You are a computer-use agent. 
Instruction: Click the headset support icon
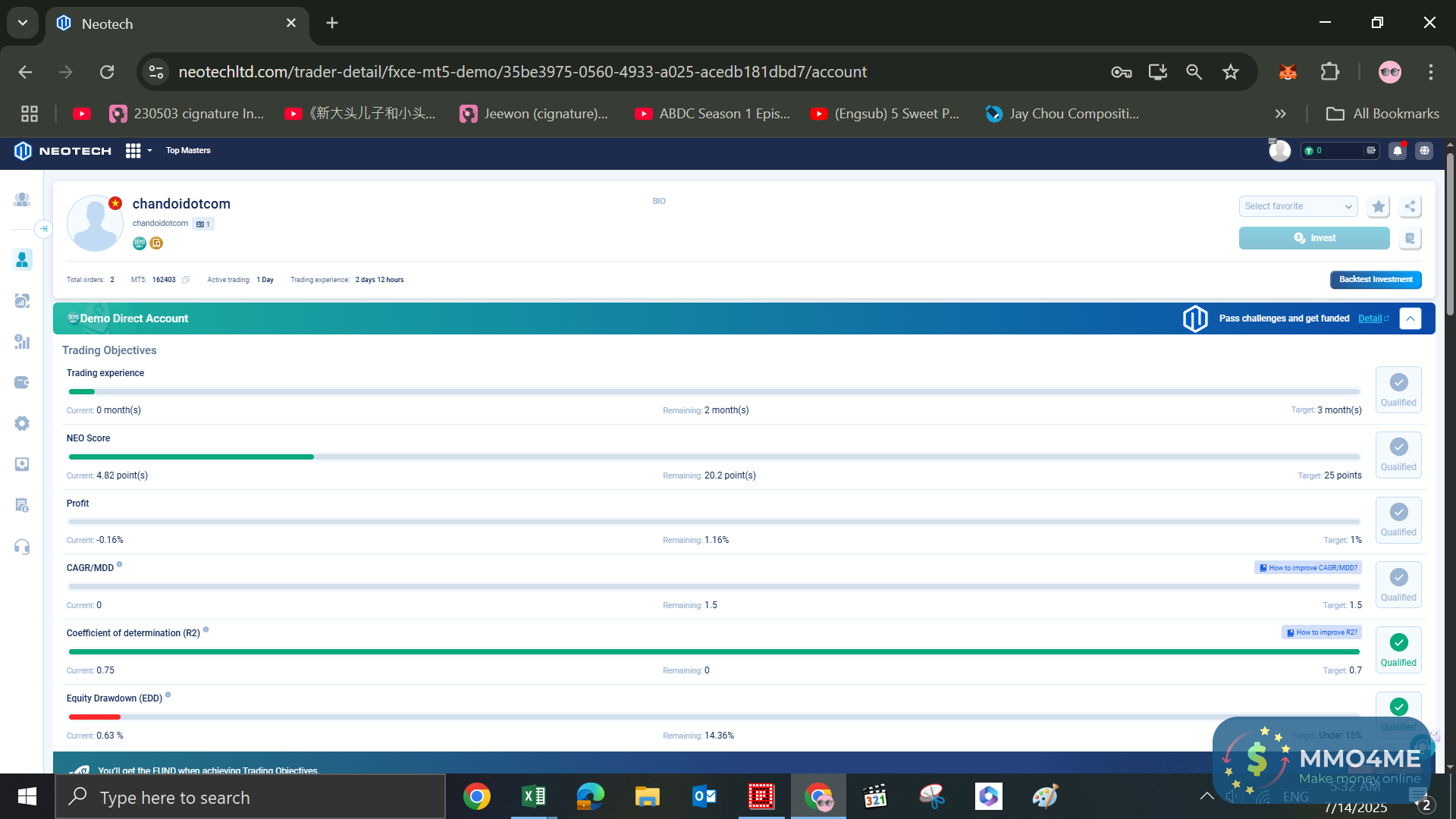(x=22, y=547)
